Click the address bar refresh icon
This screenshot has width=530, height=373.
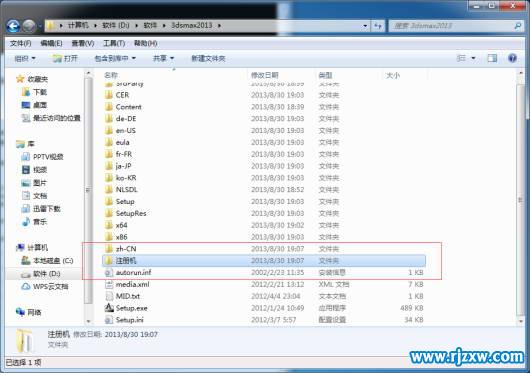[x=378, y=26]
